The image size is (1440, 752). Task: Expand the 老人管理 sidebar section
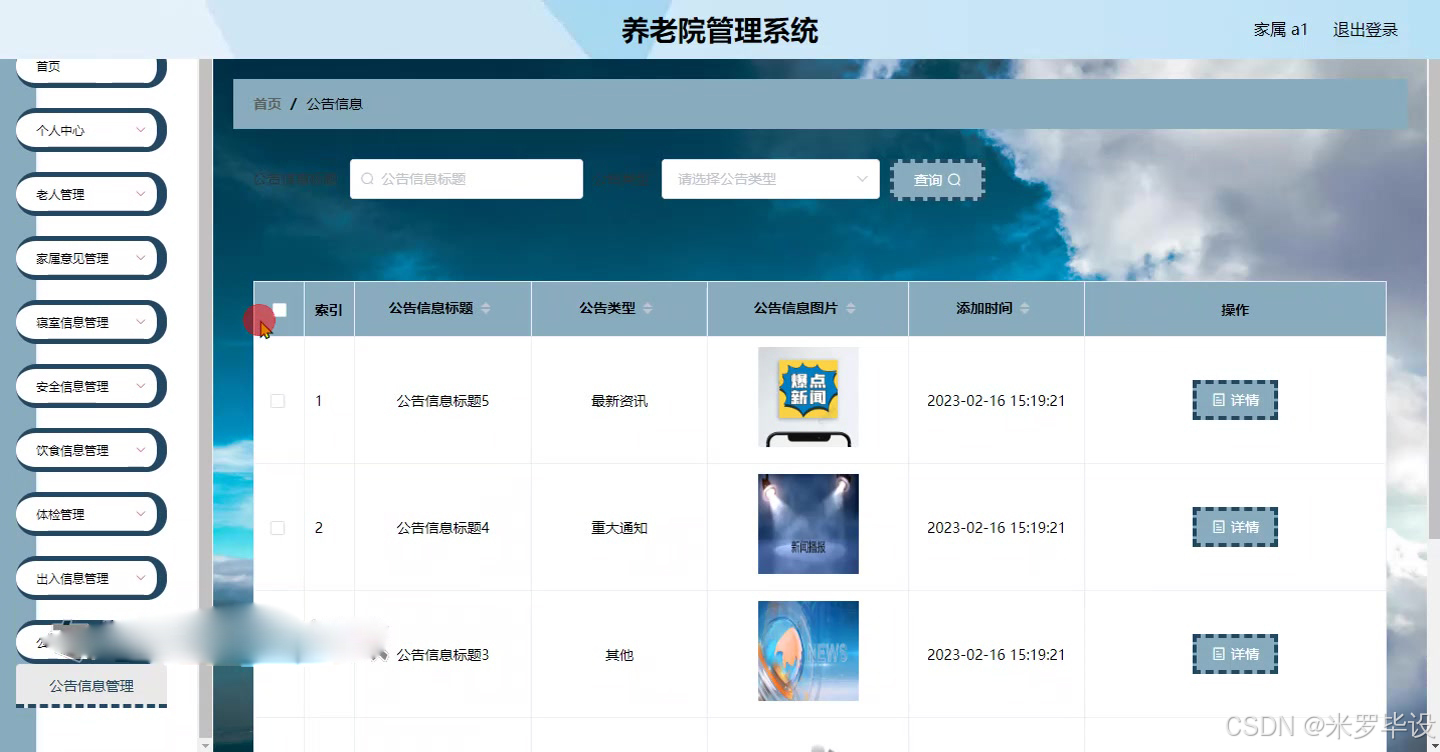pos(89,194)
